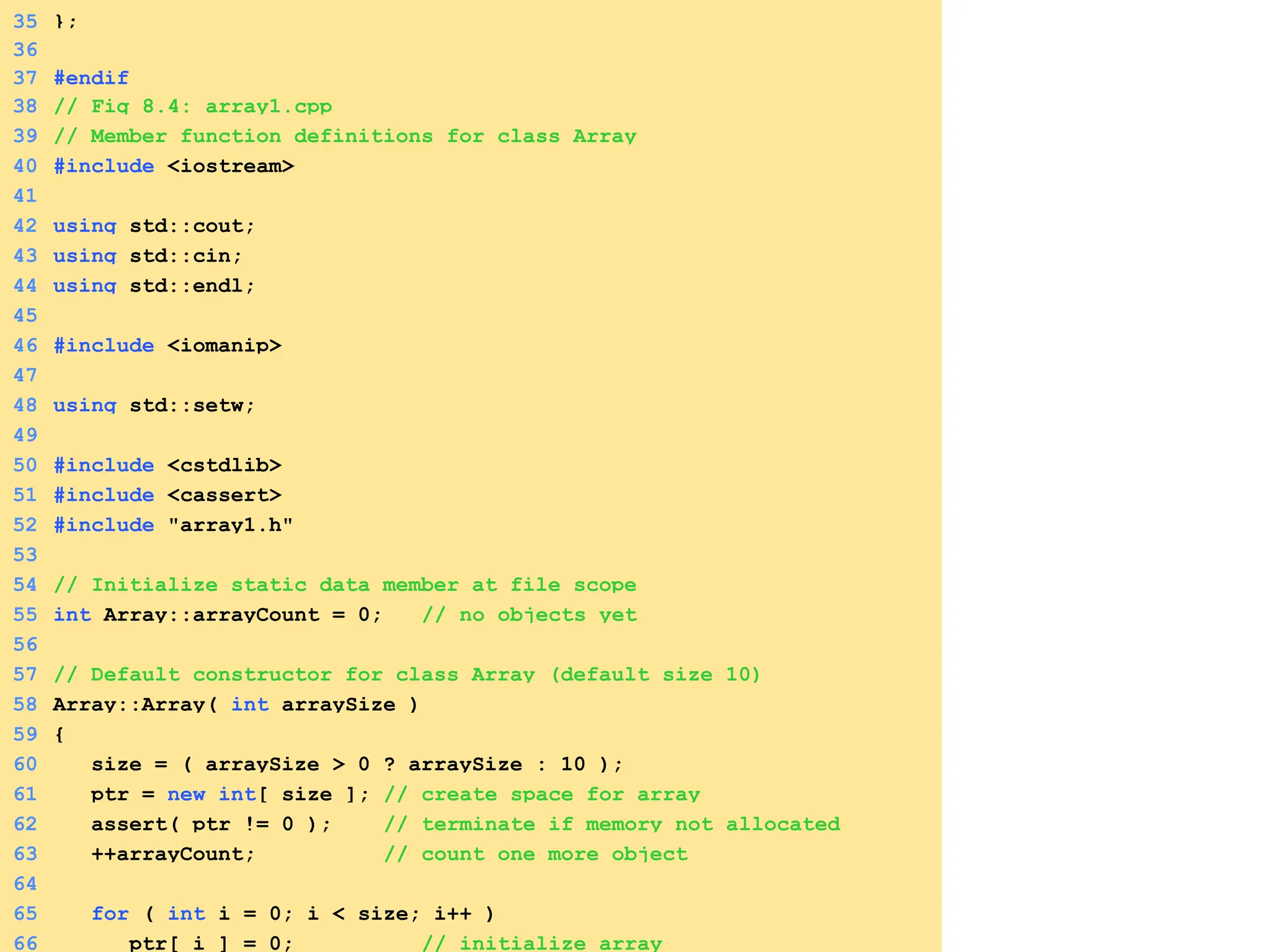Click the '++arrayCount;' statement
This screenshot has width=1270, height=952.
[173, 854]
